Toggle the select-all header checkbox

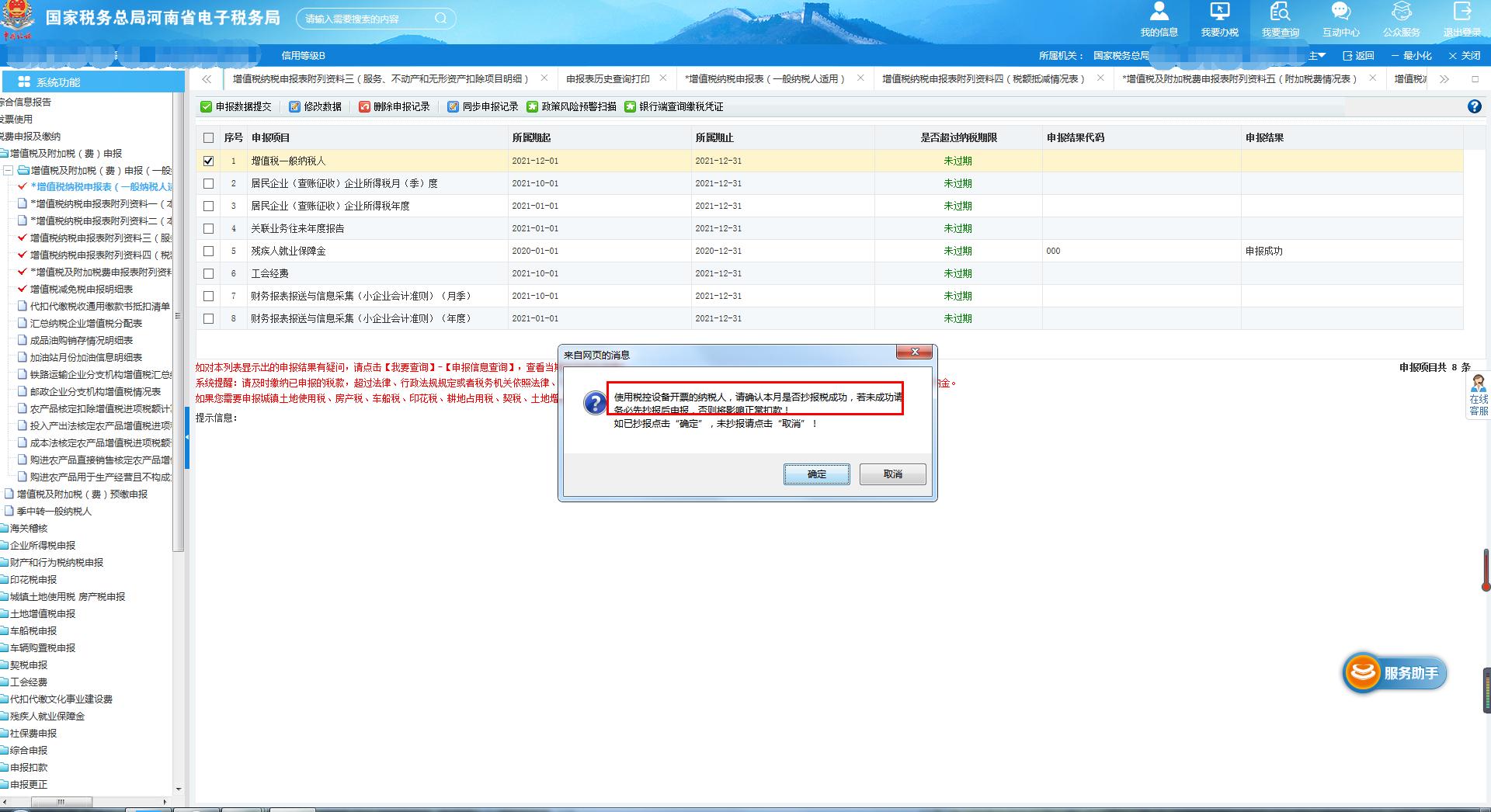[x=208, y=137]
